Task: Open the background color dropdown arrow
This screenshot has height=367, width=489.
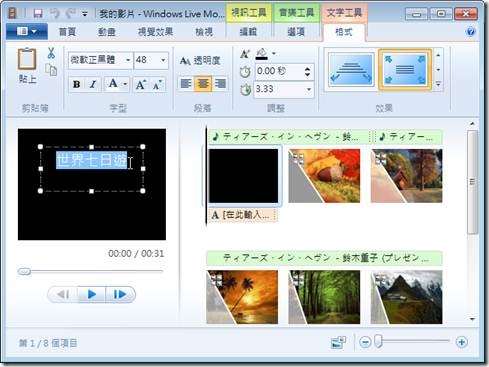Action: pyautogui.click(x=274, y=53)
